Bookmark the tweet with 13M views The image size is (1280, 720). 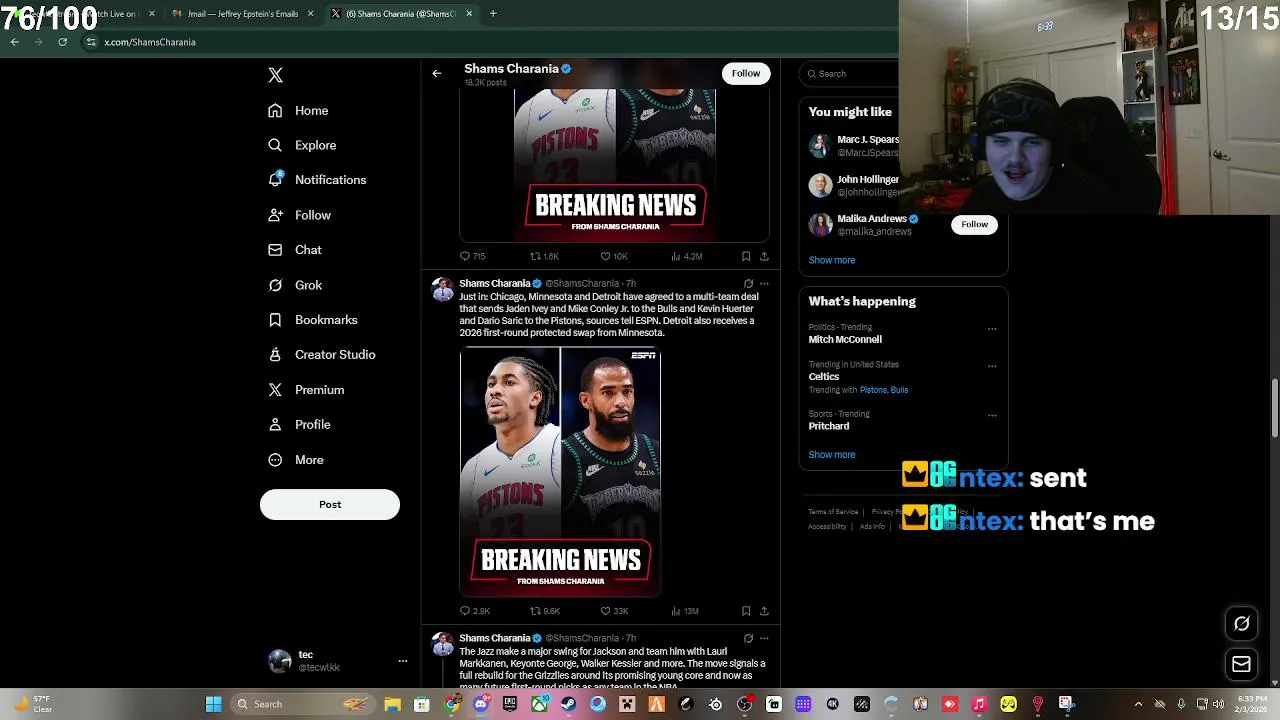(746, 611)
